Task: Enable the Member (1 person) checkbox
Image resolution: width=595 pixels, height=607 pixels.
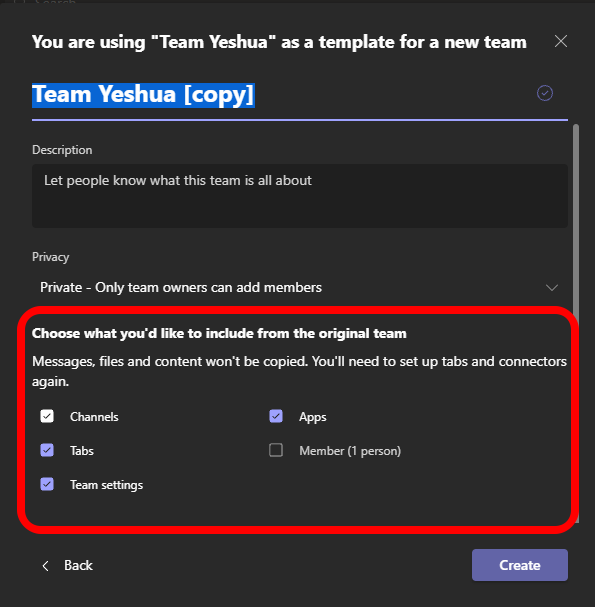Action: 276,450
